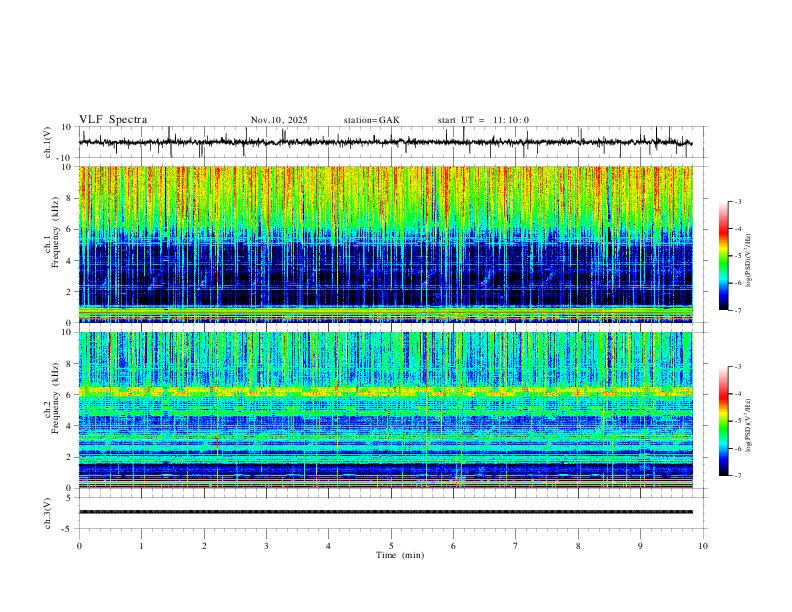The image size is (792, 612).
Task: Click the ch.2 spectrogram color scale bar
Action: click(723, 421)
